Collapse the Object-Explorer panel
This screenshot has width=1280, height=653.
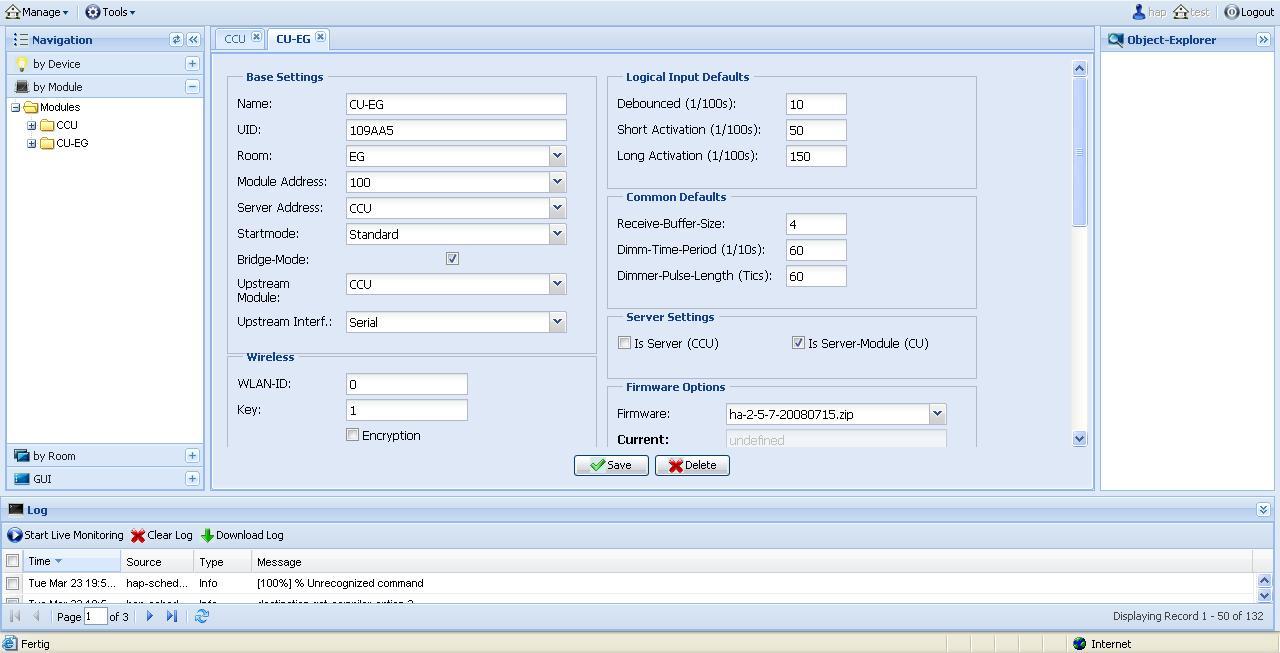(1263, 40)
